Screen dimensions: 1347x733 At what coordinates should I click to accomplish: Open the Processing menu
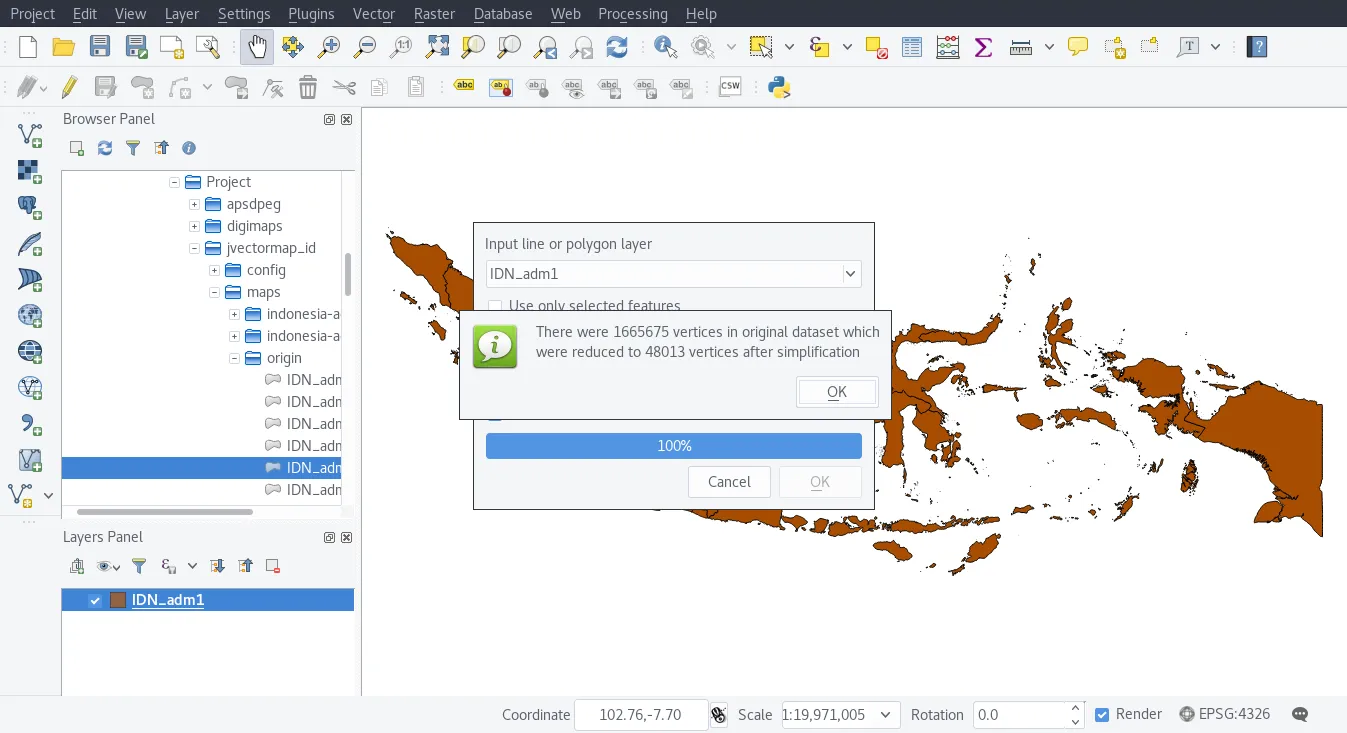pos(632,14)
